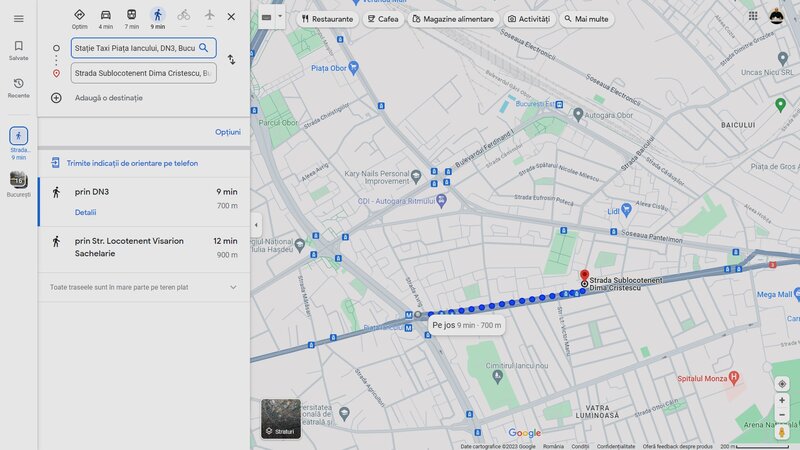Select cycling travel mode
Screen dimensions: 800x450
coord(184,16)
